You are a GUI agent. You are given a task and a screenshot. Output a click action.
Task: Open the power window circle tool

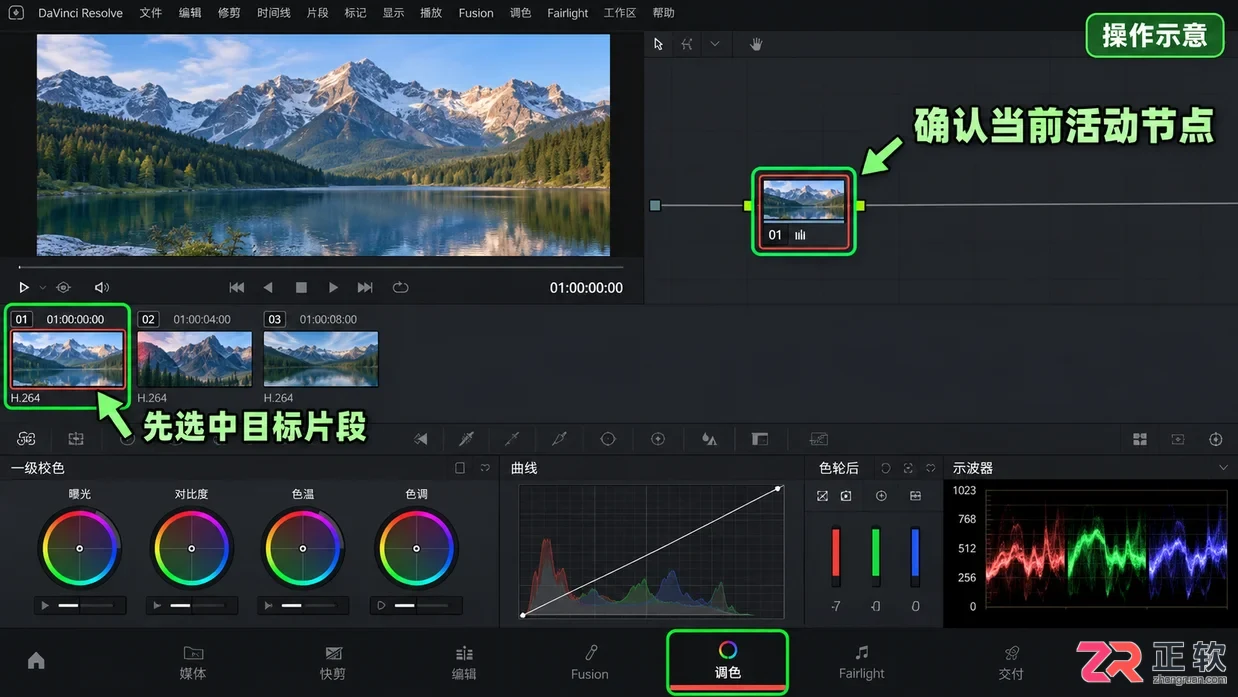(x=608, y=439)
